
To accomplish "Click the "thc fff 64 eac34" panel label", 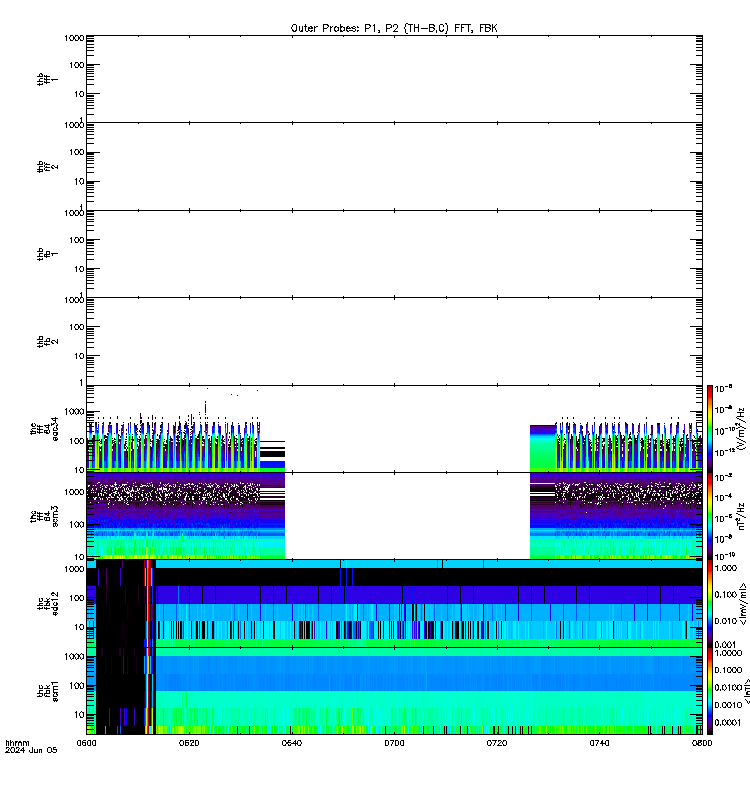I will coord(44,429).
